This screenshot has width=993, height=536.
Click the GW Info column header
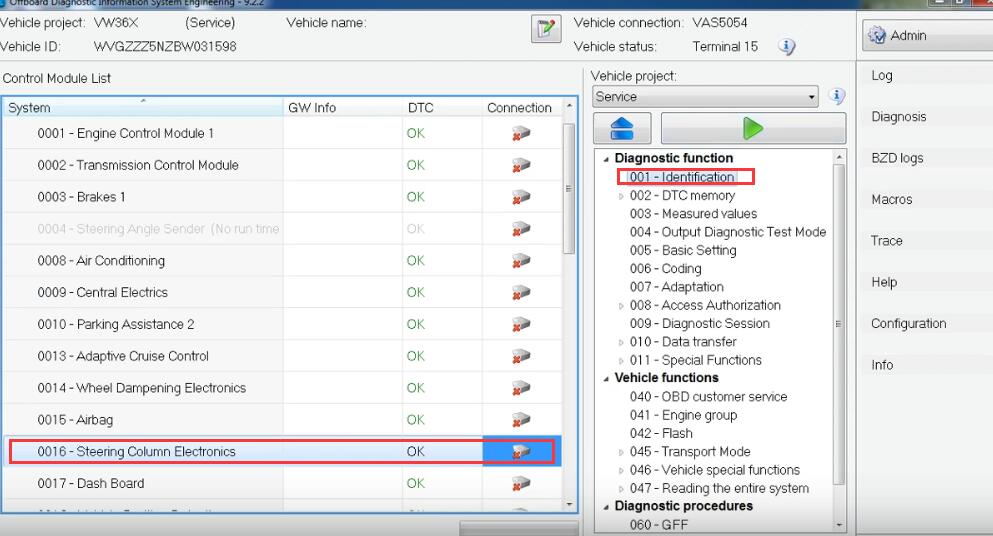(x=343, y=107)
